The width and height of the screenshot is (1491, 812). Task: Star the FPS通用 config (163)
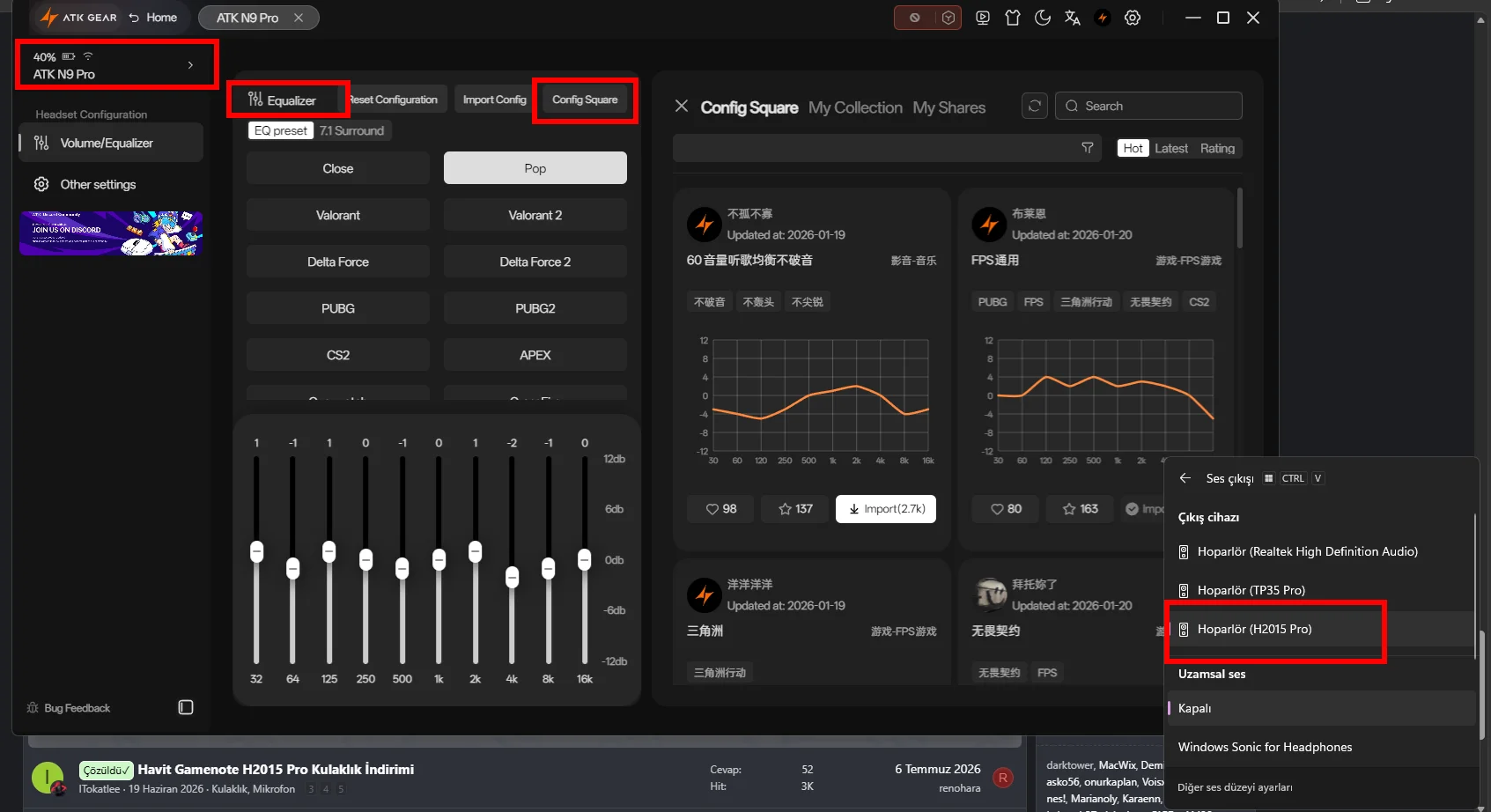(1080, 509)
